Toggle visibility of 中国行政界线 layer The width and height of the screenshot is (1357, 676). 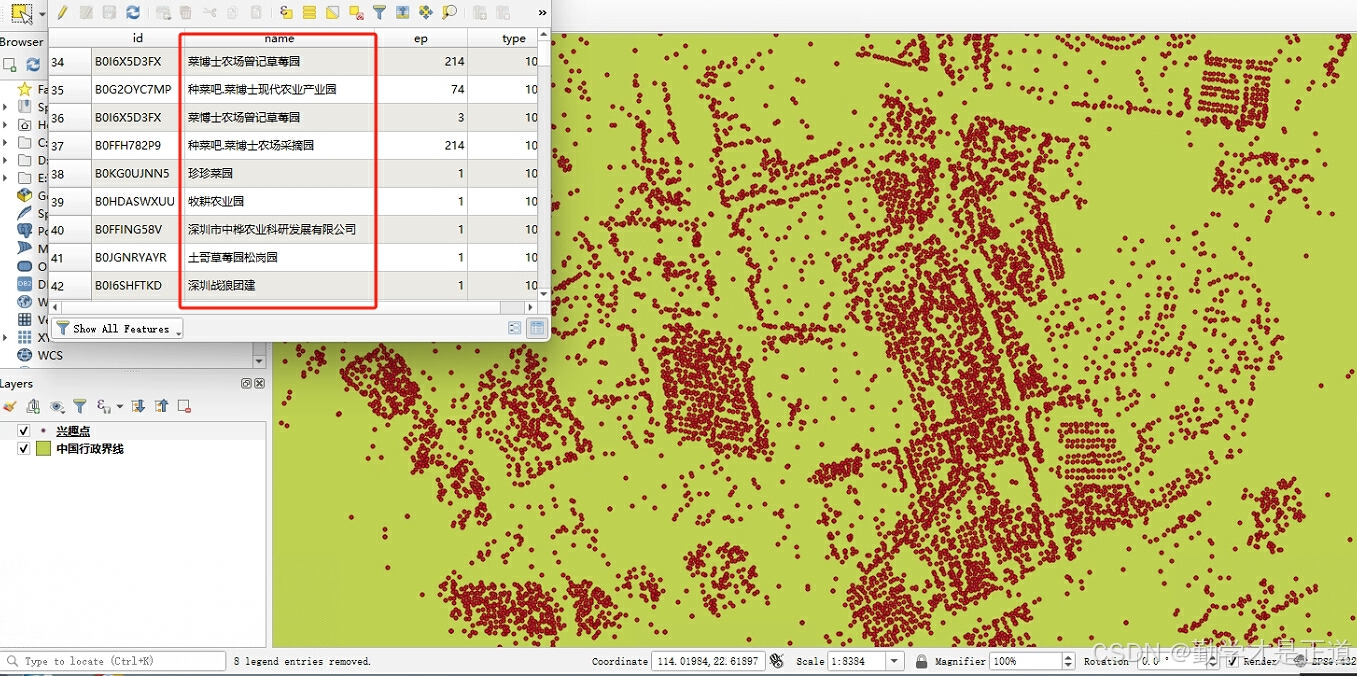24,449
